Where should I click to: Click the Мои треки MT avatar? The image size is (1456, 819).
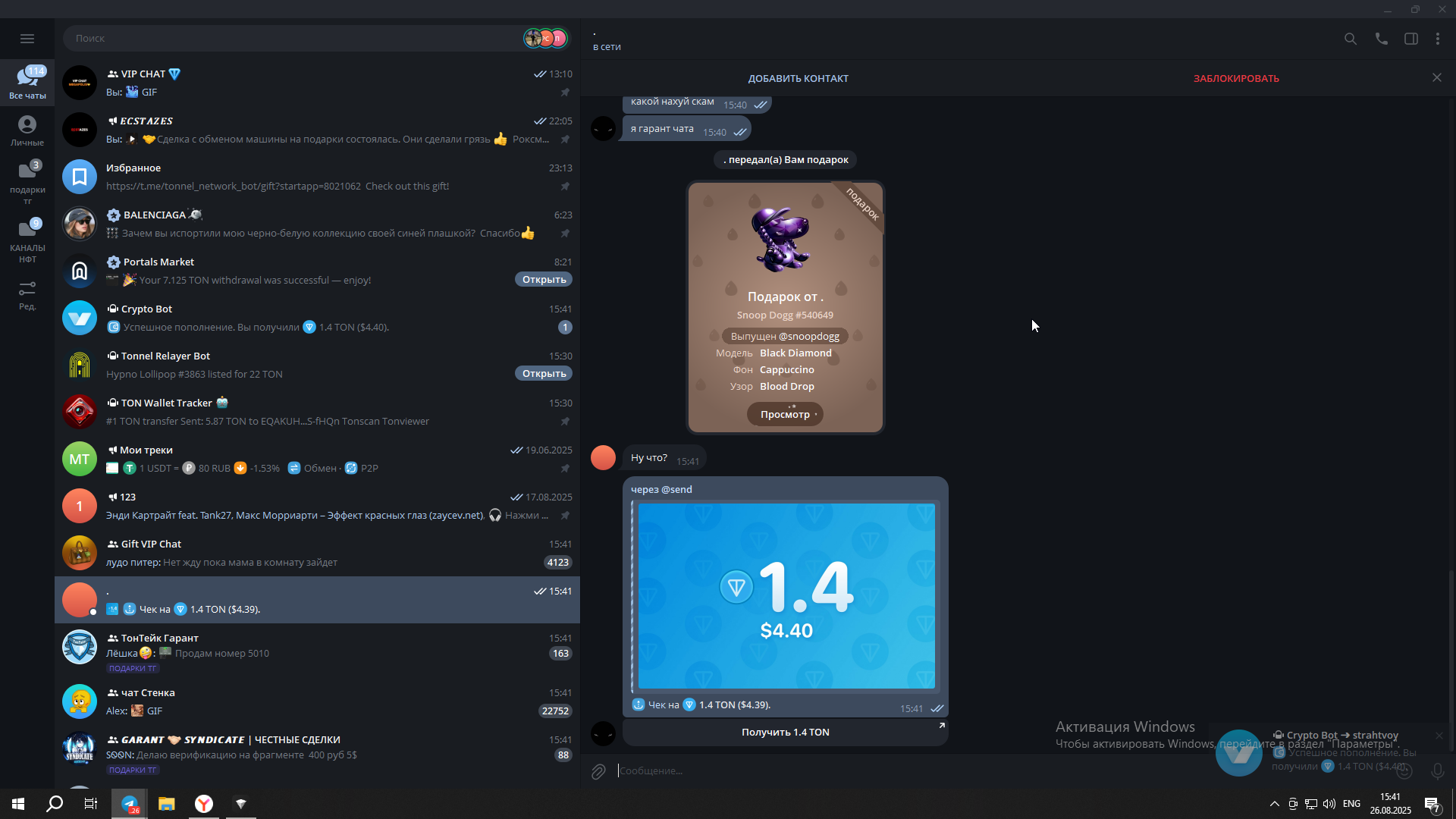pyautogui.click(x=80, y=459)
